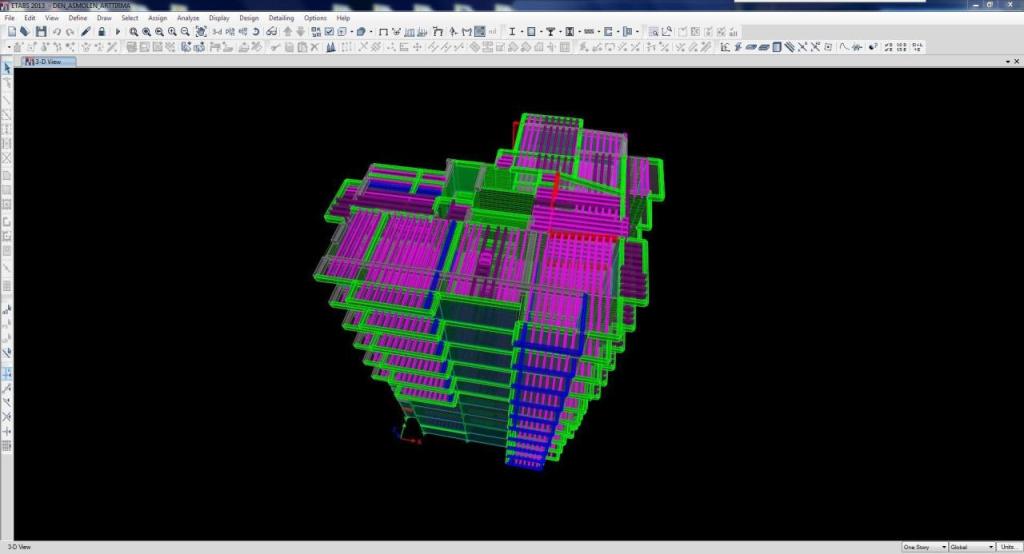1024x554 pixels.
Task: Click the Units button in status bar
Action: [x=1008, y=547]
